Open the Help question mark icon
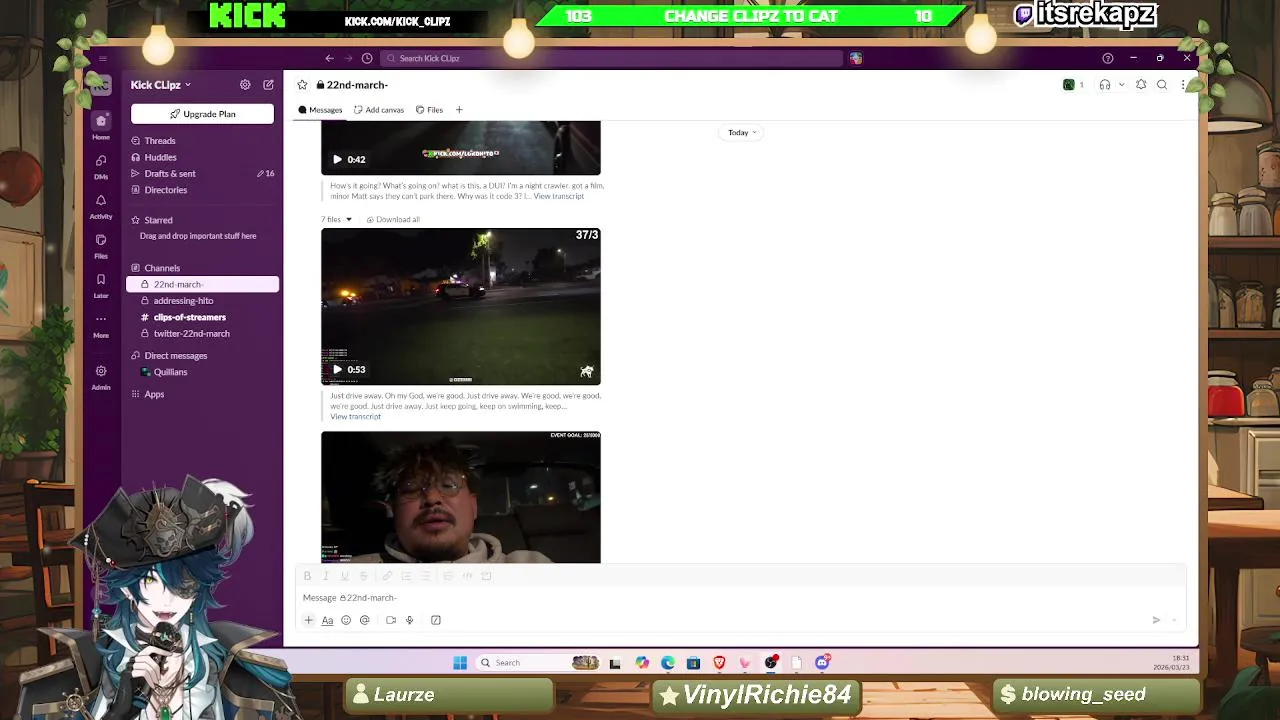 (1107, 58)
